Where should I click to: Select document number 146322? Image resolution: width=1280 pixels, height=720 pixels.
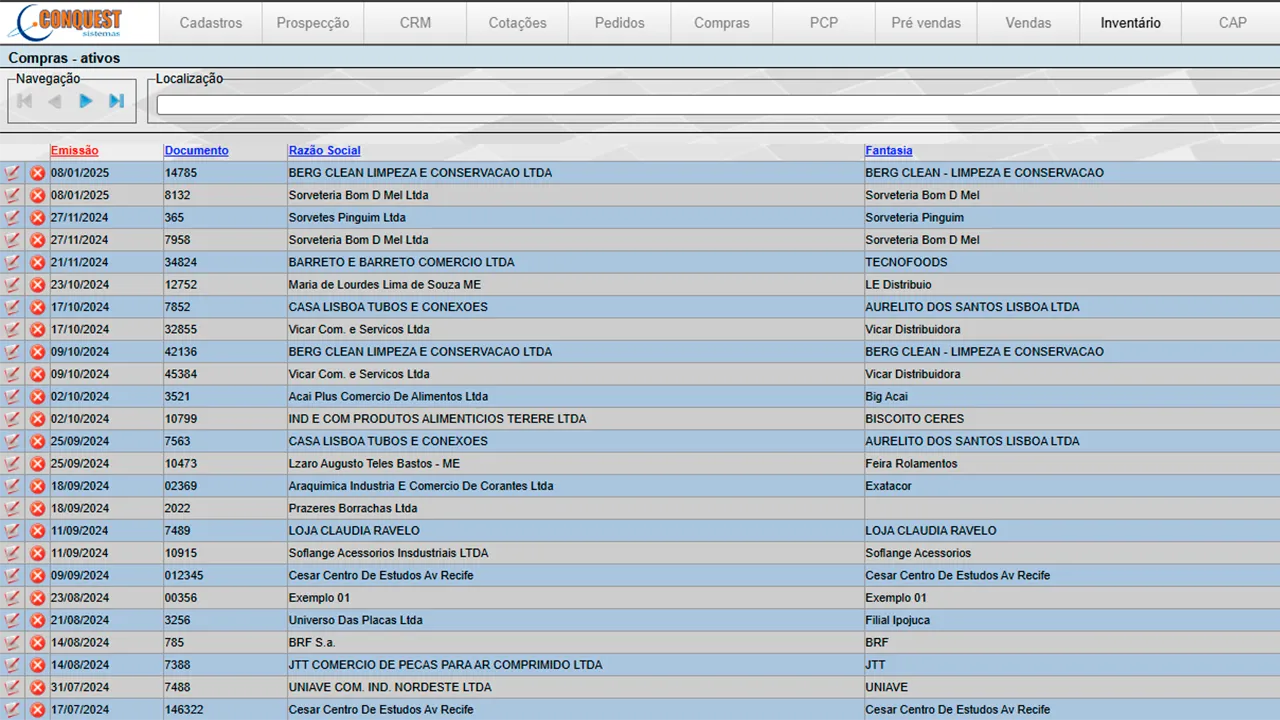[186, 710]
